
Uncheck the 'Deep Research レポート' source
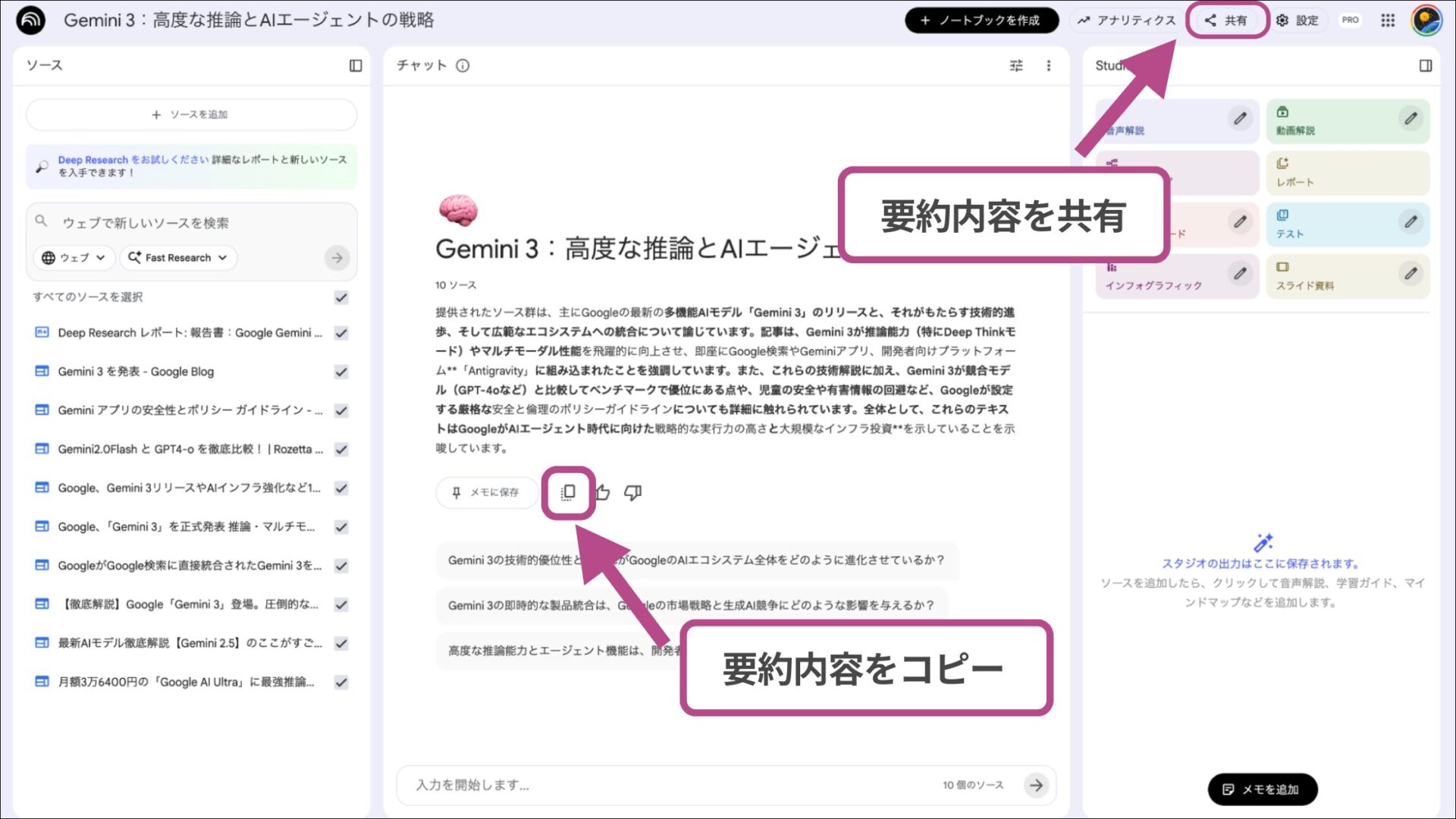(x=341, y=333)
